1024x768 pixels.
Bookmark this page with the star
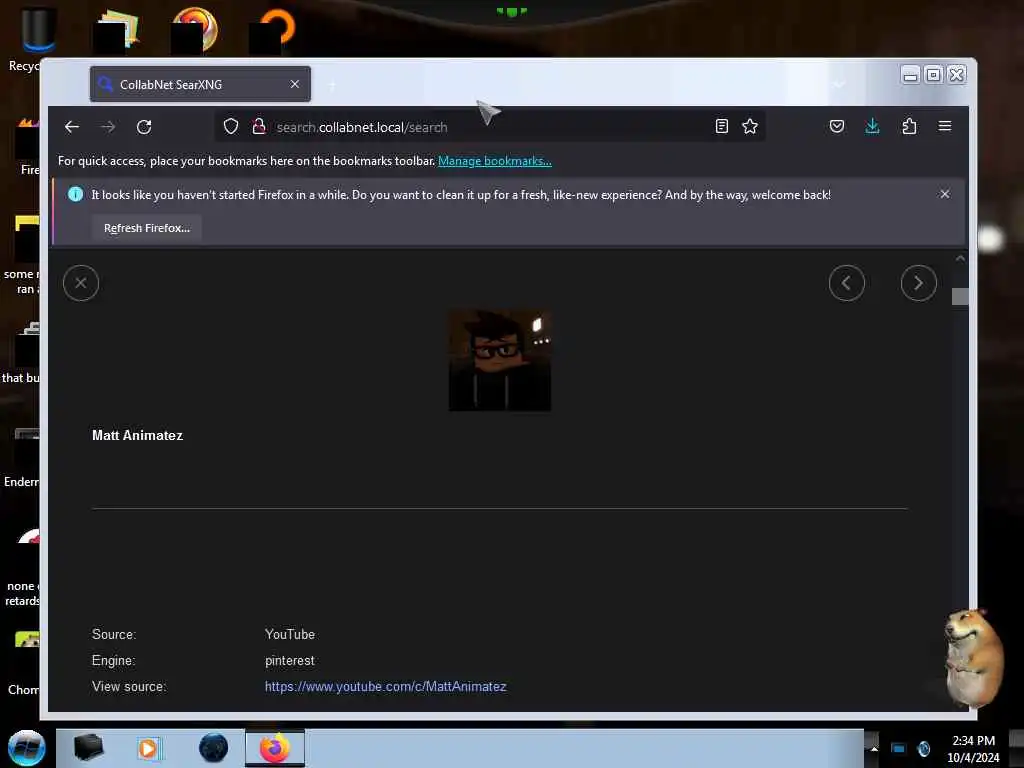coord(750,127)
